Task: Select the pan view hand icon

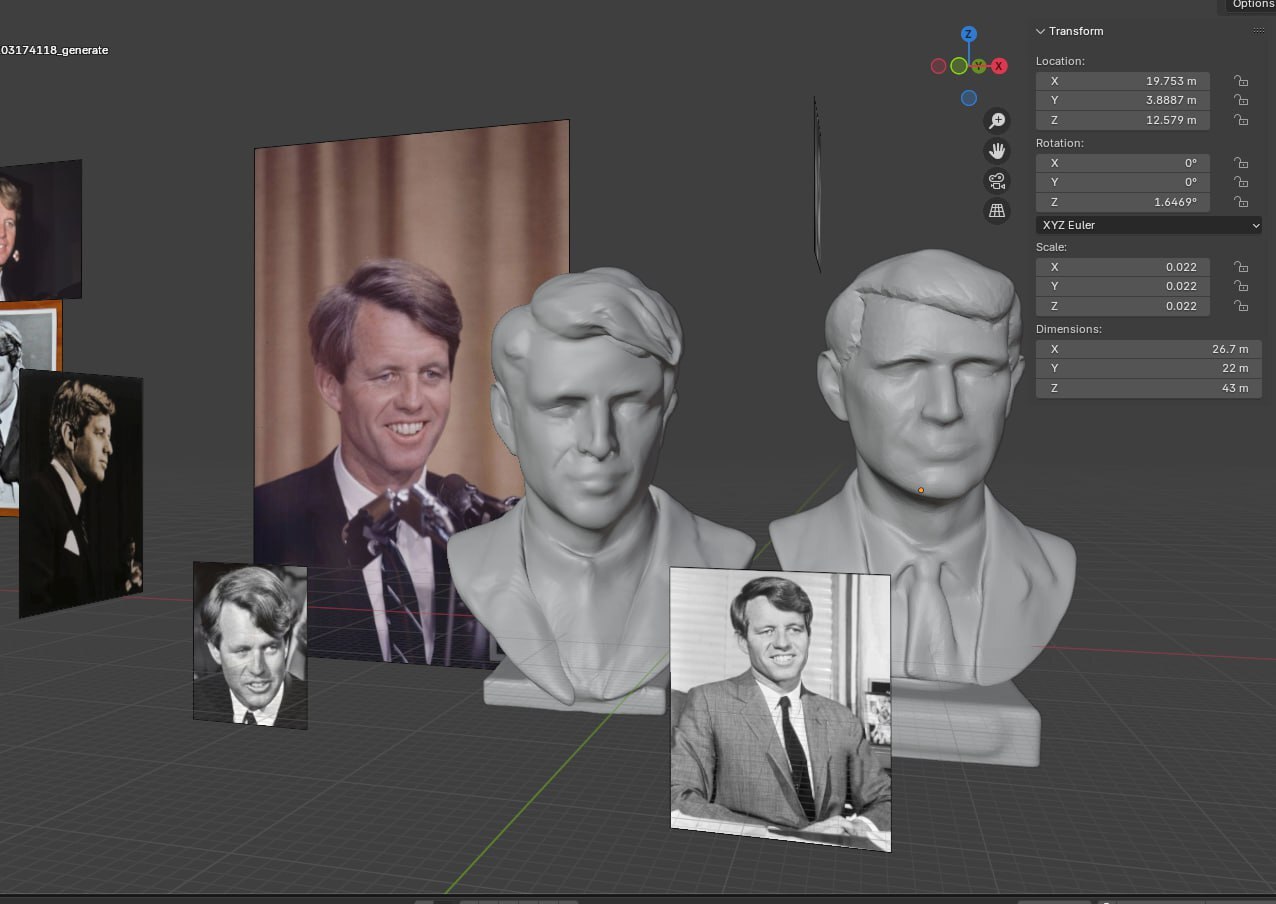Action: click(996, 151)
